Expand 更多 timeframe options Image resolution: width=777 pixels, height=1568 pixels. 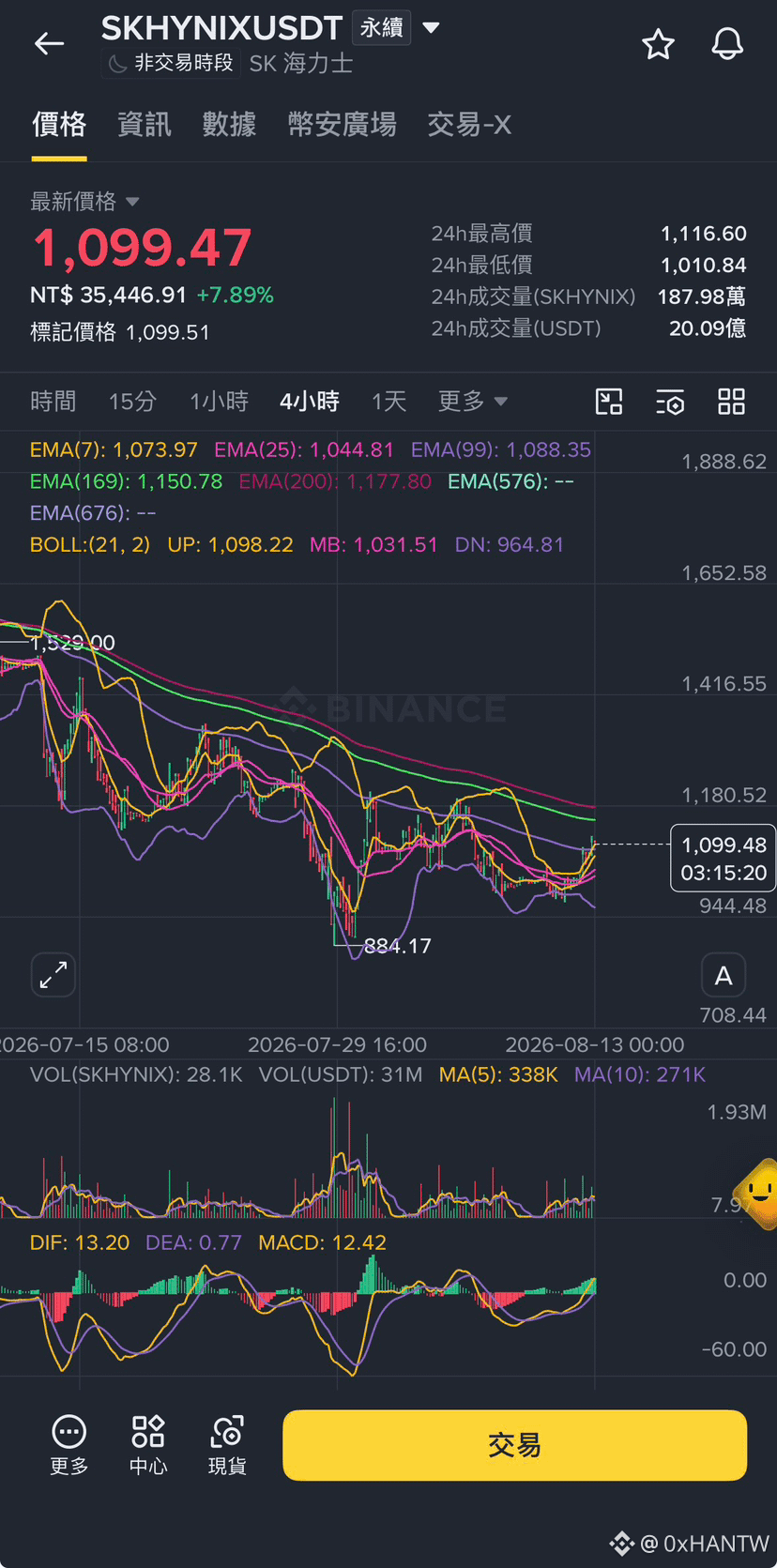coord(472,402)
